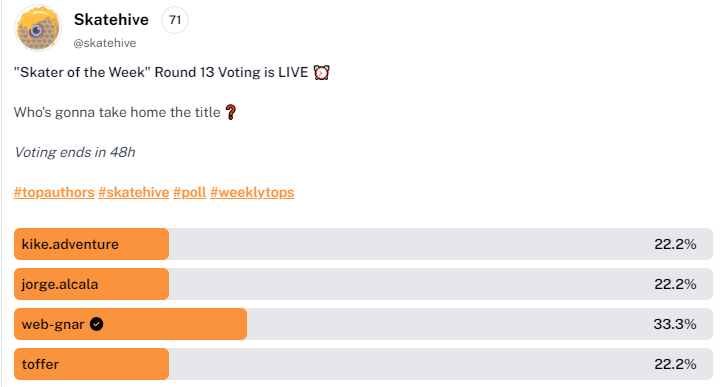Click the orange progress bar for toffer
725x387 pixels.
pyautogui.click(x=92, y=364)
